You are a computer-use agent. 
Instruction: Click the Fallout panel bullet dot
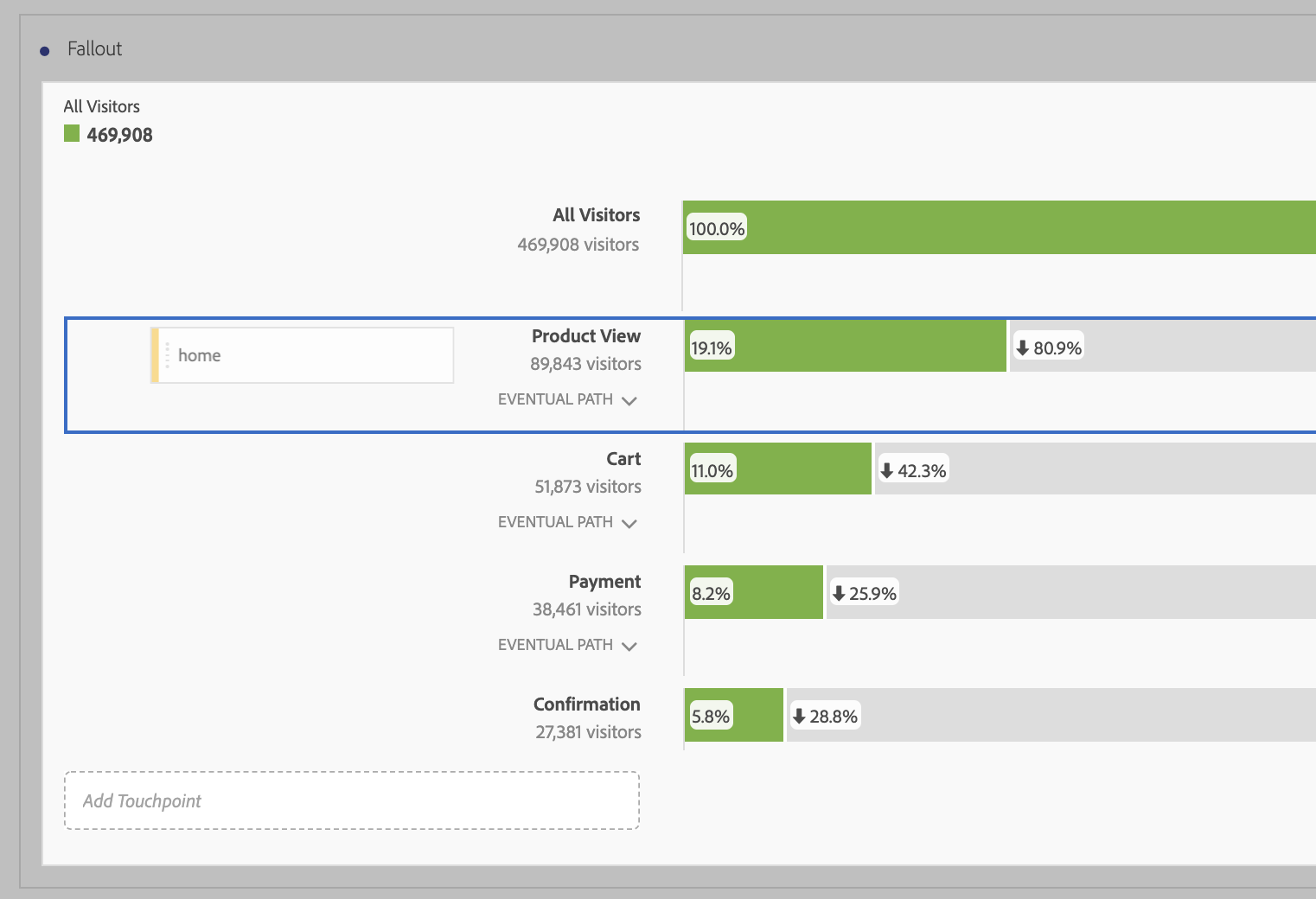(x=45, y=51)
